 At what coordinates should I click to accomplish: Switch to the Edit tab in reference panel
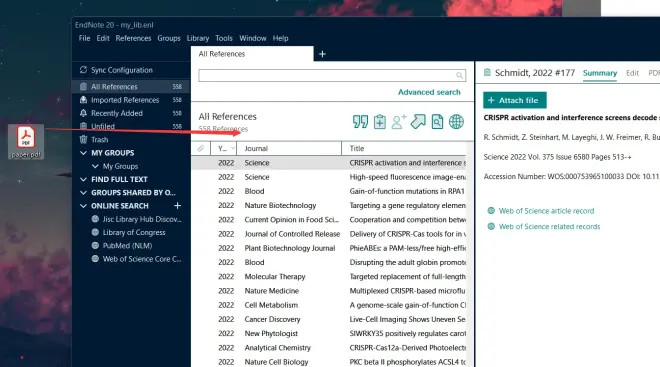(632, 73)
